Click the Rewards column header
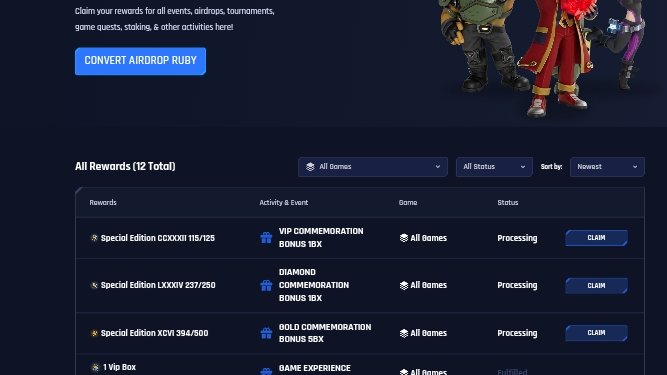667x375 pixels. (x=103, y=203)
